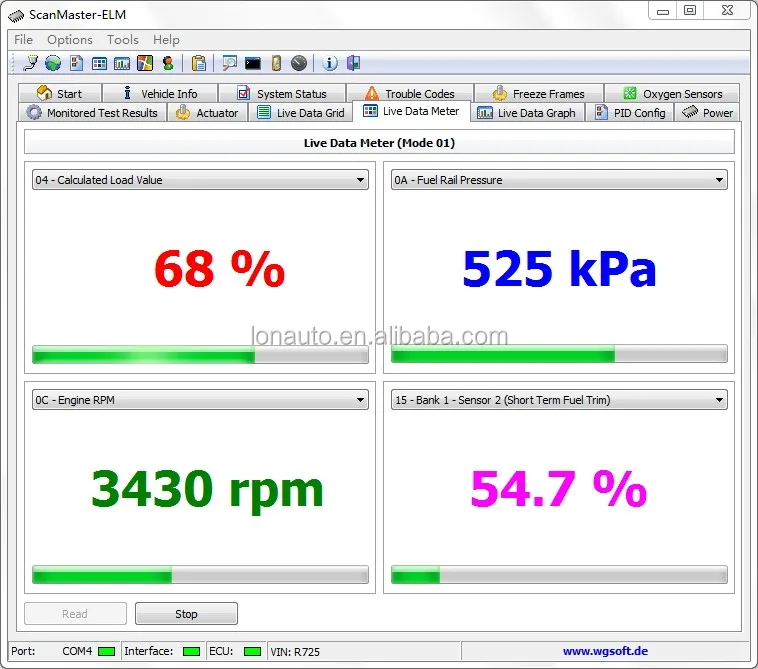
Task: Open the Start tab
Action: [59, 93]
